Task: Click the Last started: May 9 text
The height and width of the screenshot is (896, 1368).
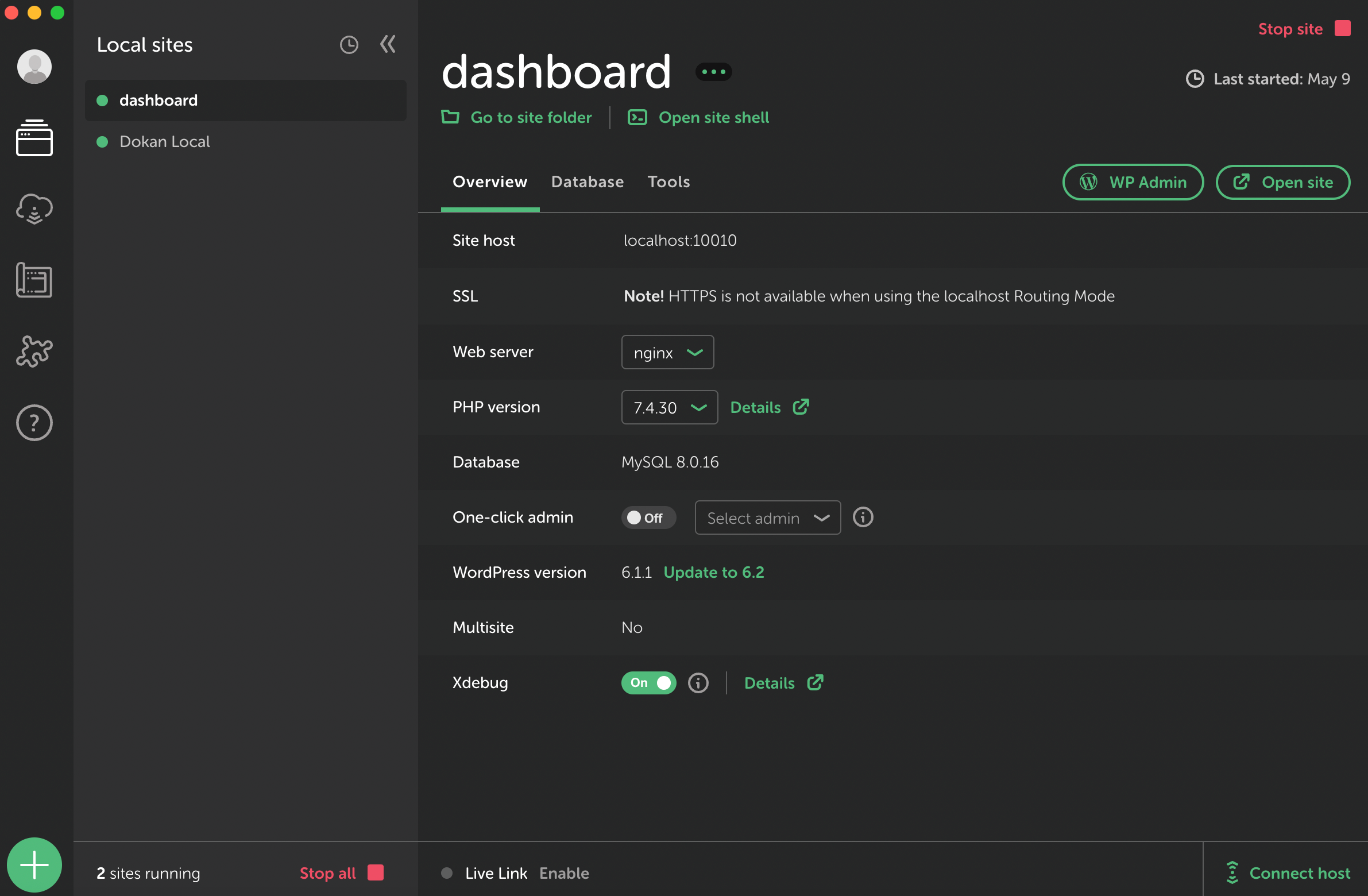Action: (1281, 79)
